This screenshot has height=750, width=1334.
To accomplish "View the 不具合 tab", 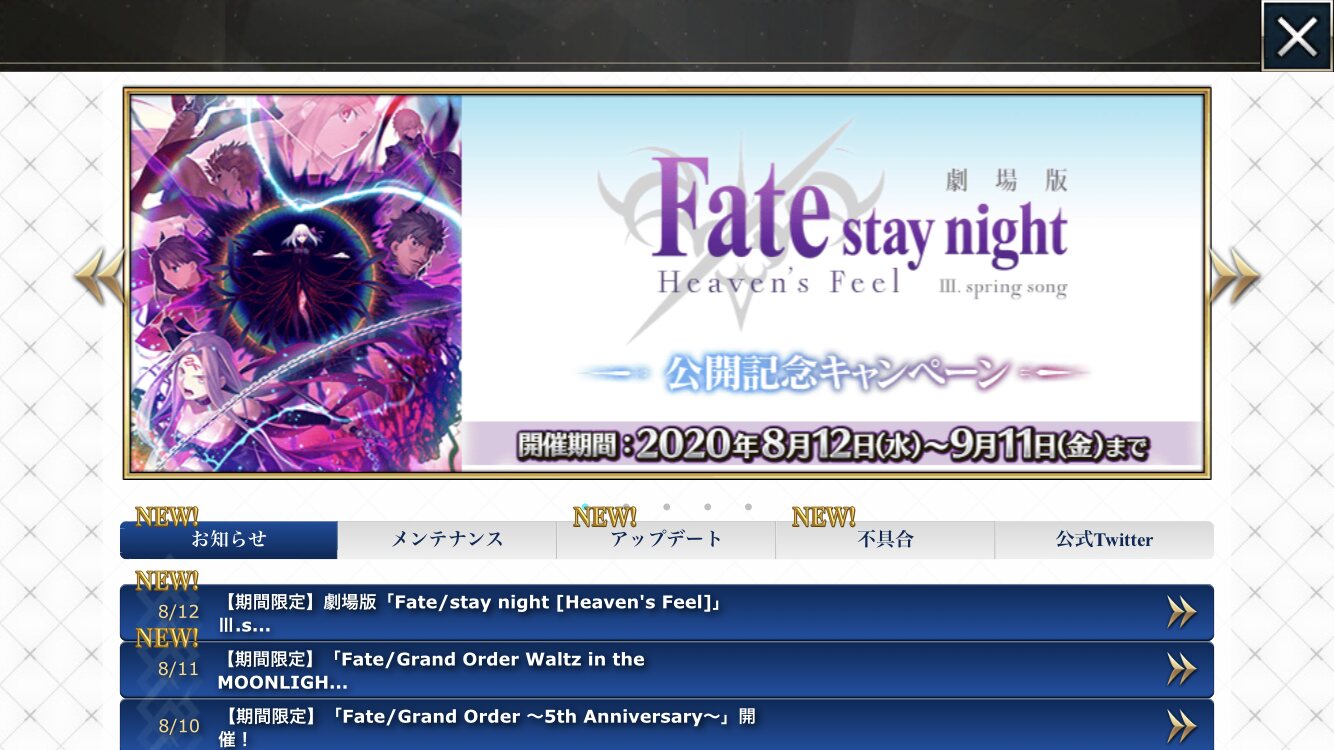I will tap(885, 540).
